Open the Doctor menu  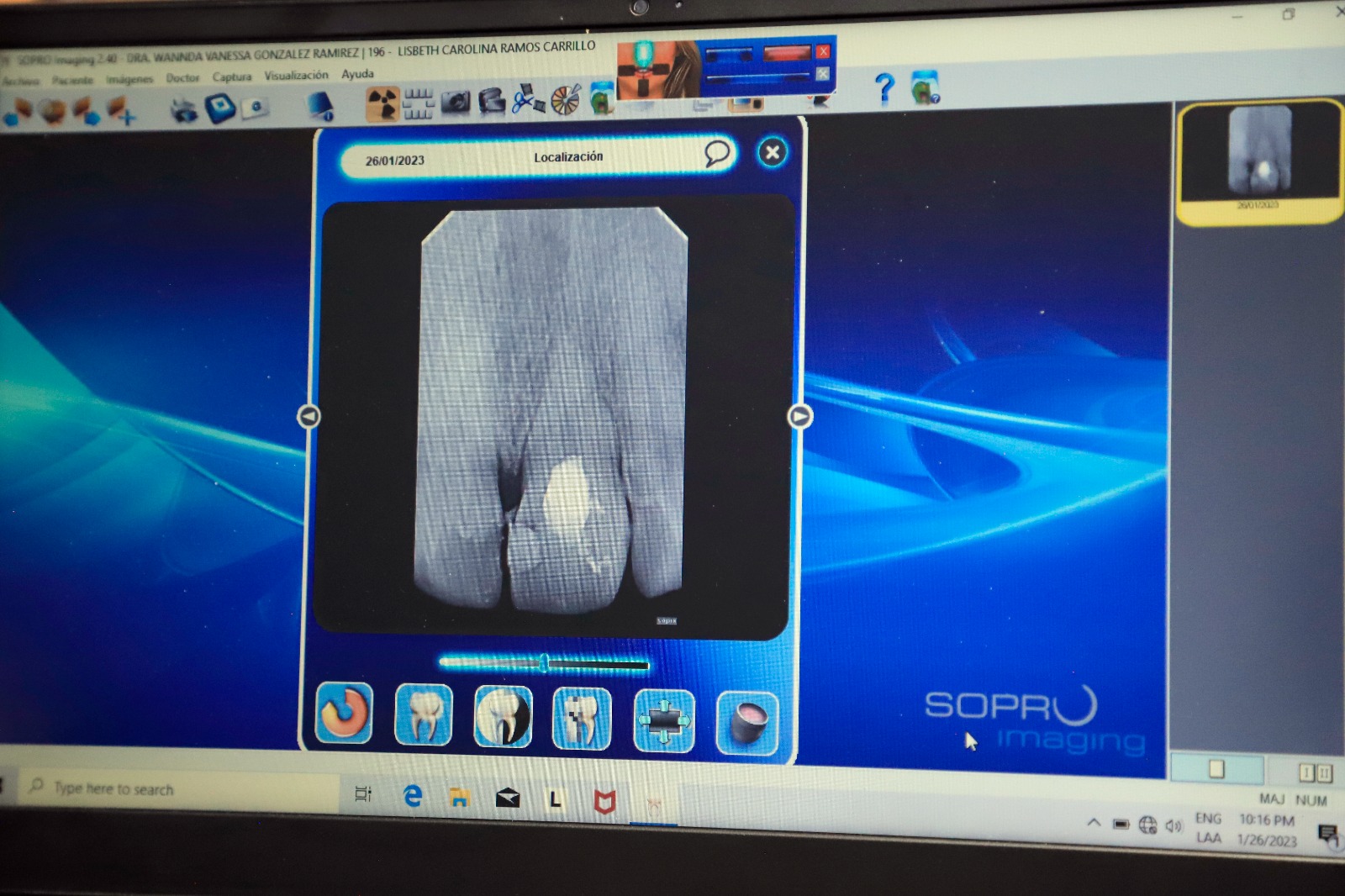point(182,78)
